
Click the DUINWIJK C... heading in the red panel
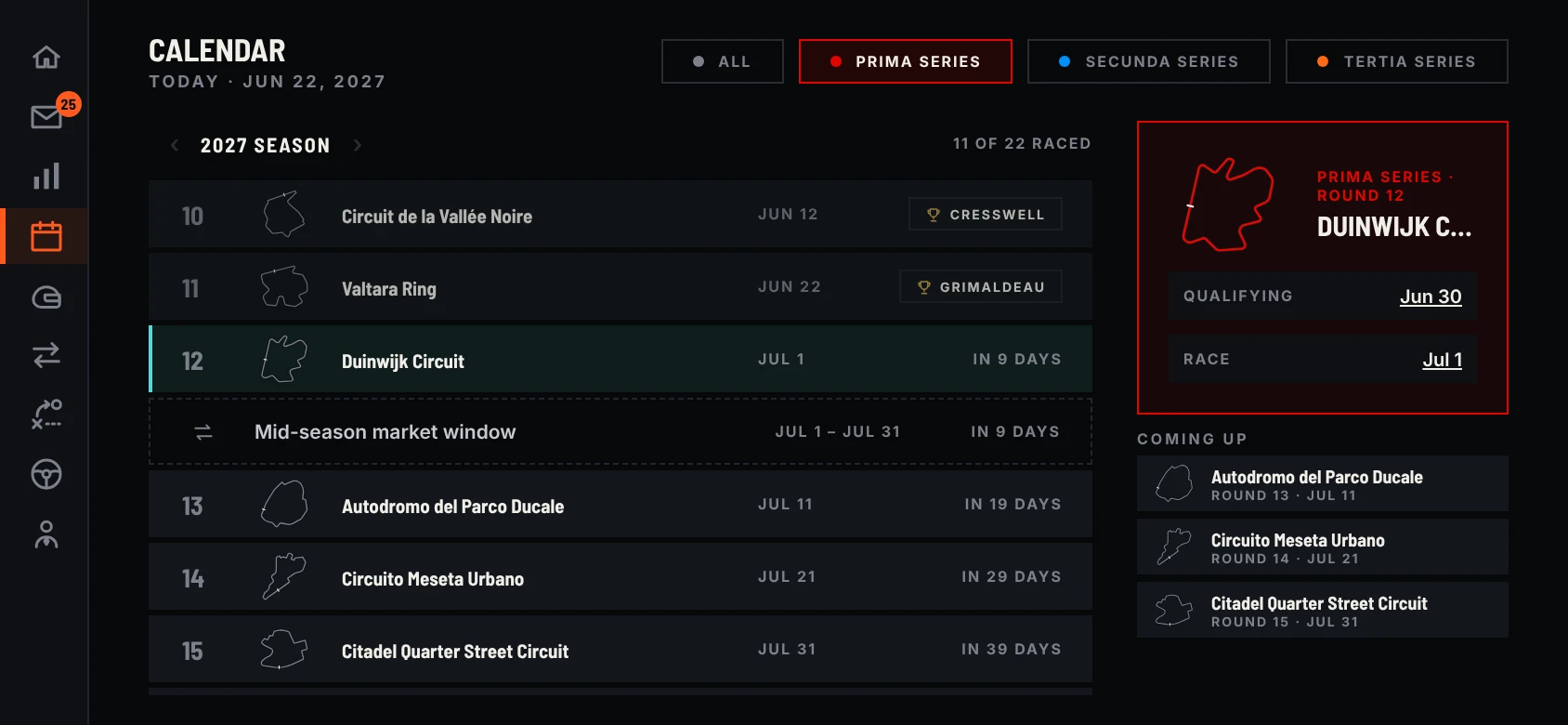(x=1394, y=227)
